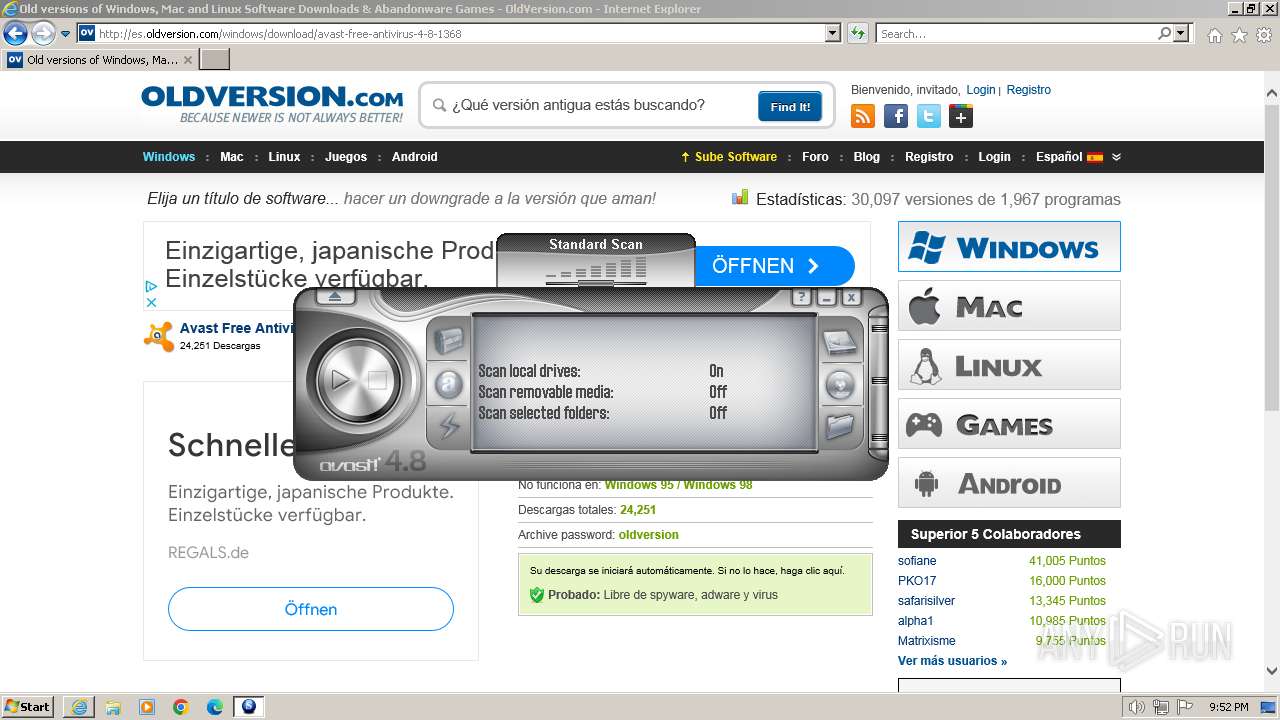Open contributor sofiane profile link

point(917,561)
